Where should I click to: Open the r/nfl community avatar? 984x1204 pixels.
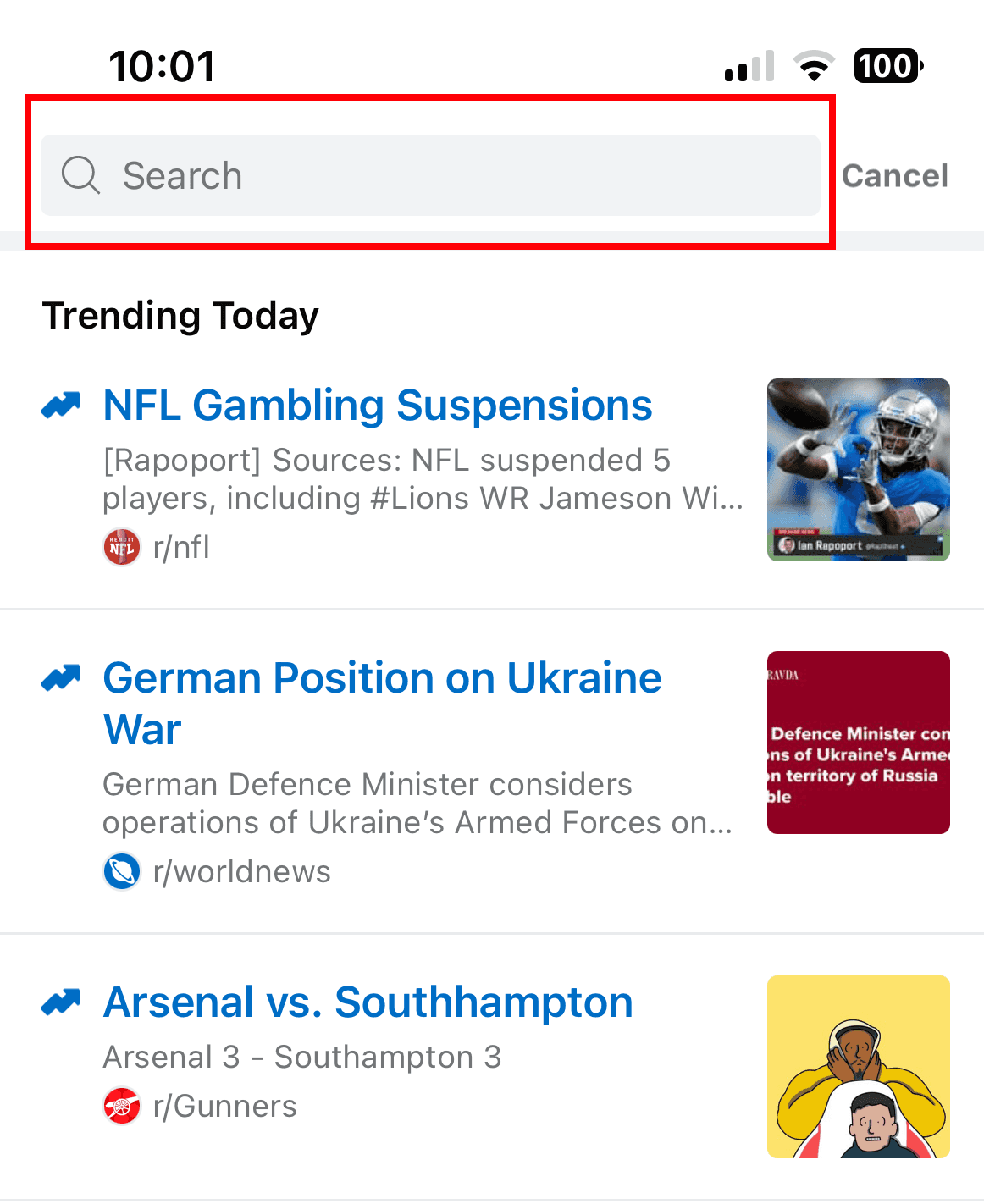click(122, 547)
